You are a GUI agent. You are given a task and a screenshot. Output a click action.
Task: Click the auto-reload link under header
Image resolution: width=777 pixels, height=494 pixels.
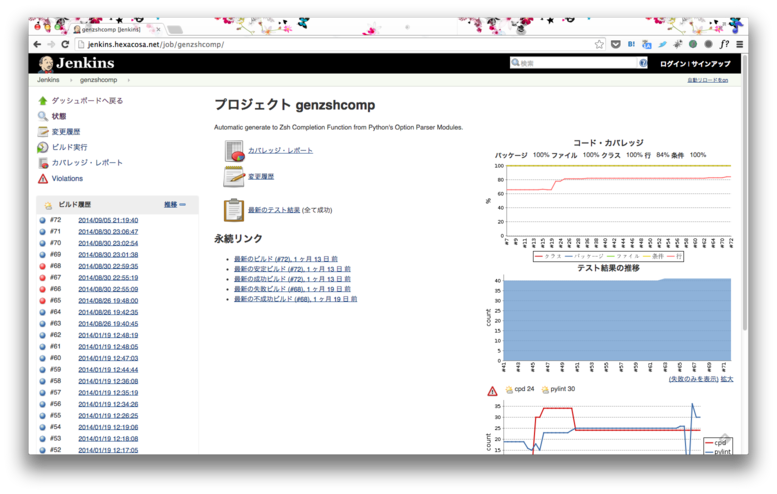(708, 80)
